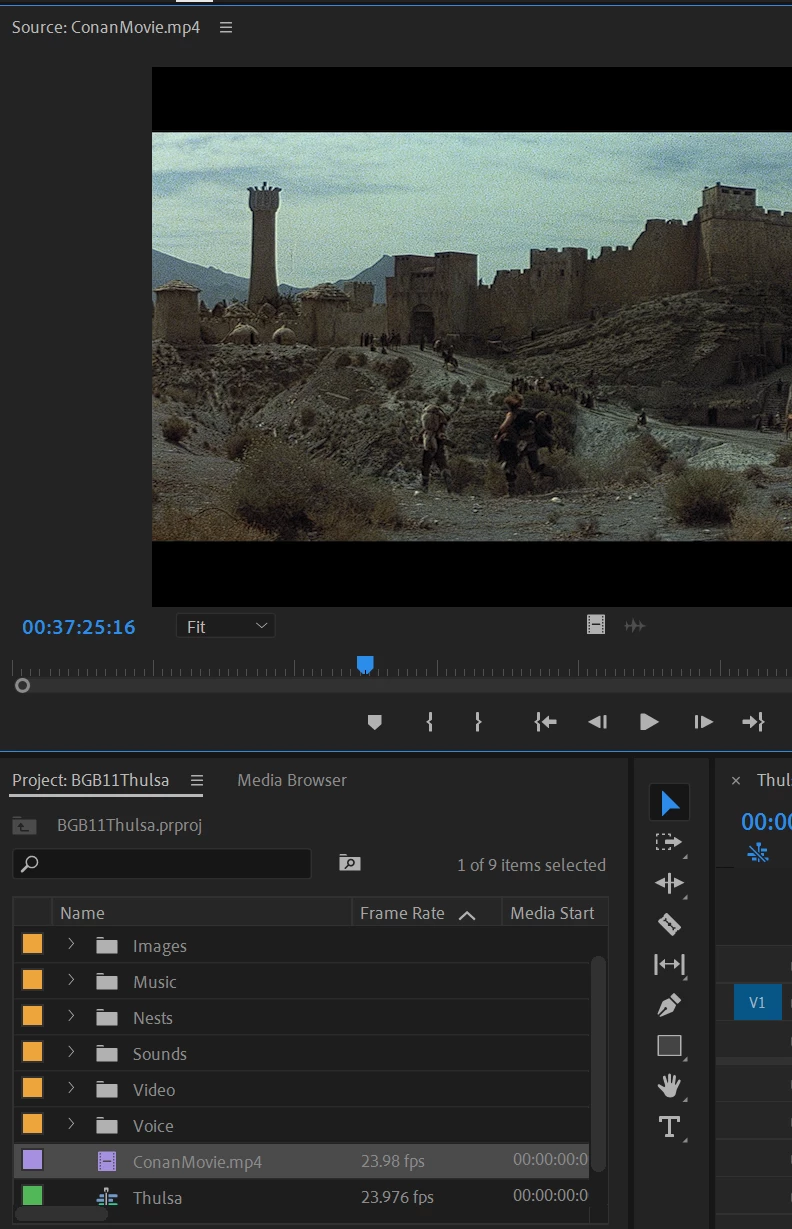The width and height of the screenshot is (792, 1229).
Task: Click the Project panel vertical scrollbar
Action: click(x=599, y=1064)
